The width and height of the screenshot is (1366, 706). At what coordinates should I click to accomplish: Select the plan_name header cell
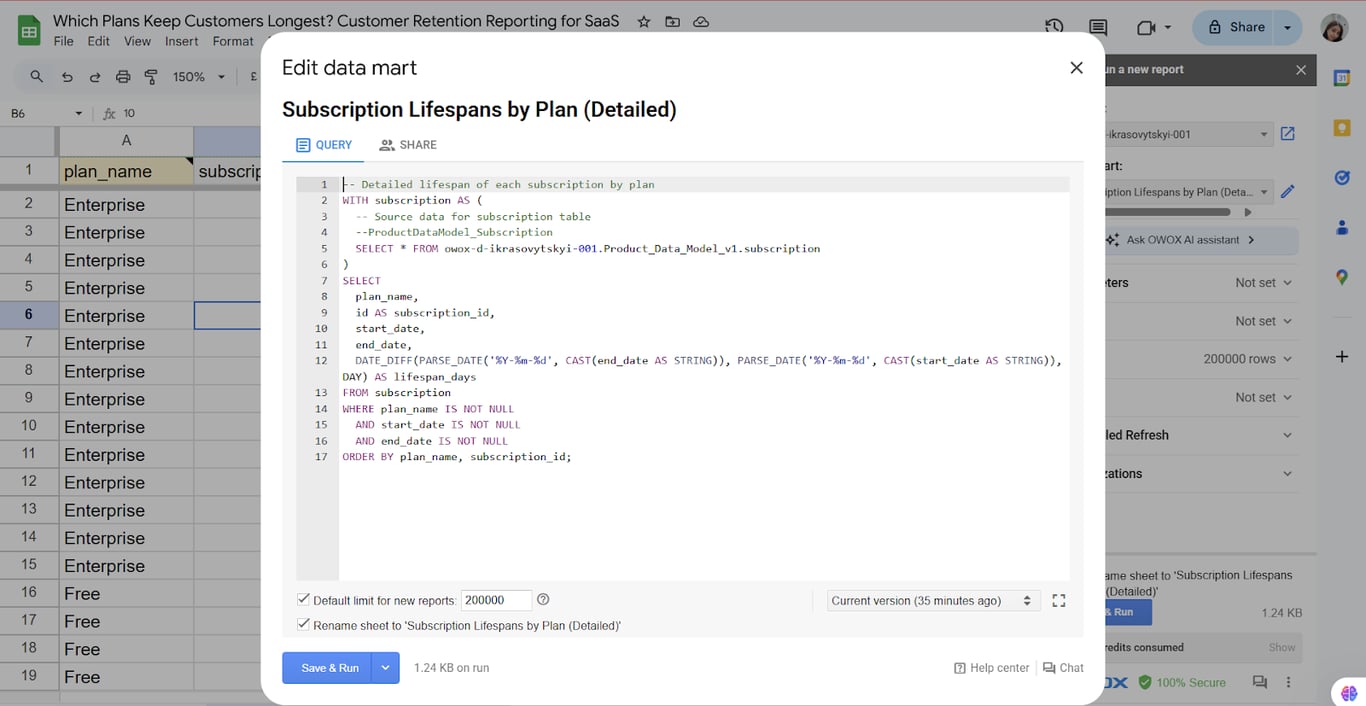126,171
